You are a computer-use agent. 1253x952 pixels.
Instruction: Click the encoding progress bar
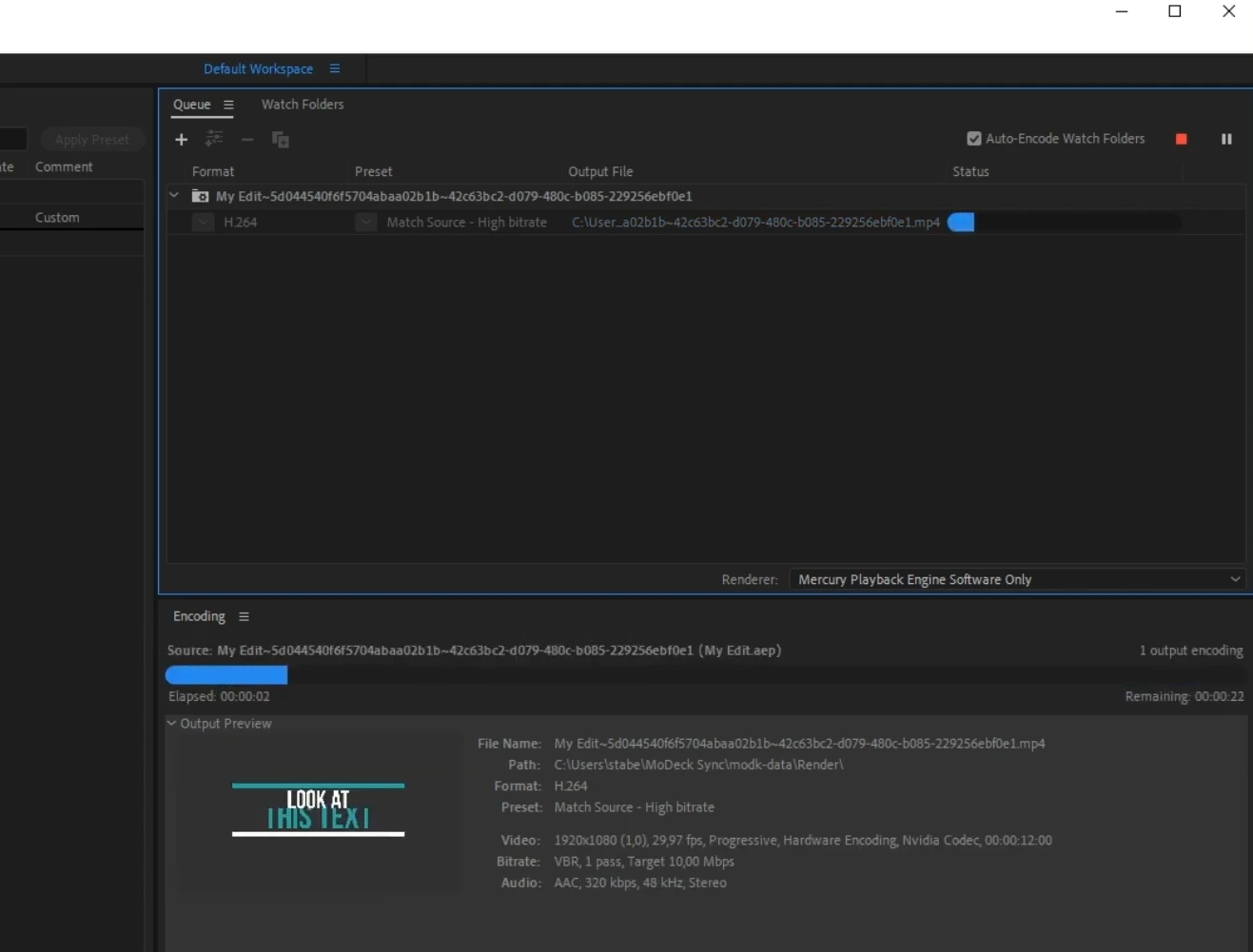pos(226,674)
